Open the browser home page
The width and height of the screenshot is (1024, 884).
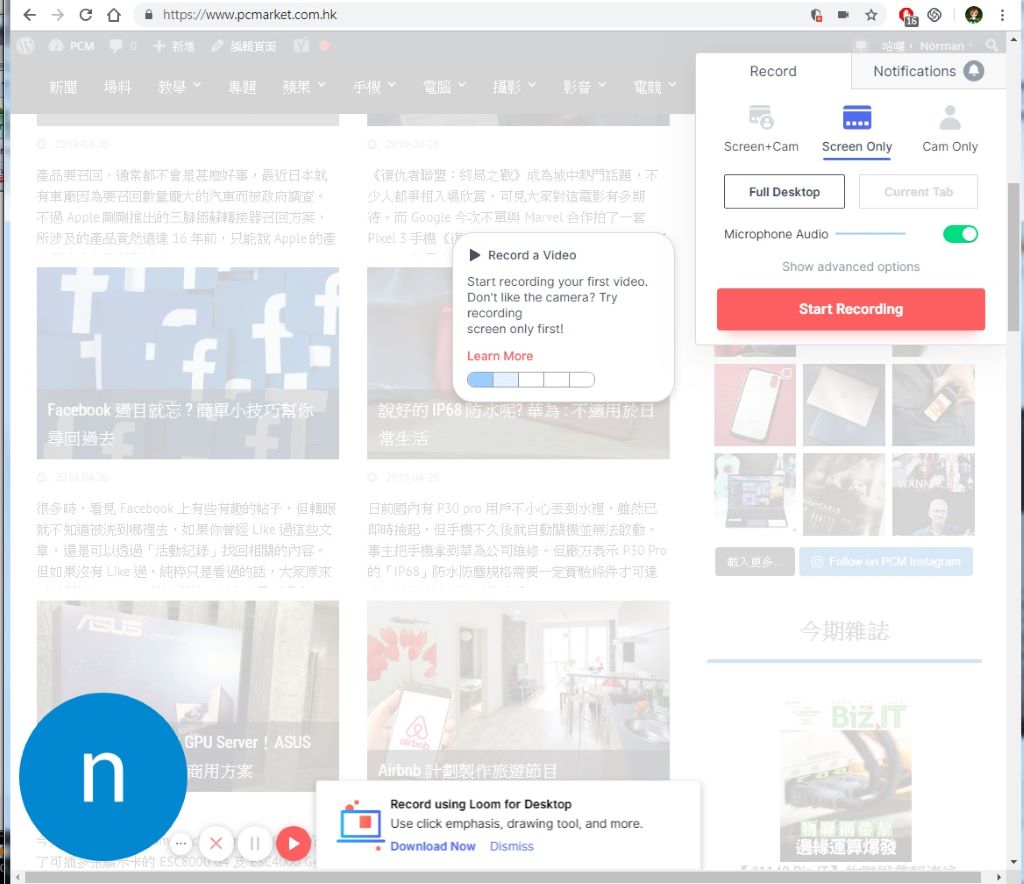pyautogui.click(x=114, y=15)
